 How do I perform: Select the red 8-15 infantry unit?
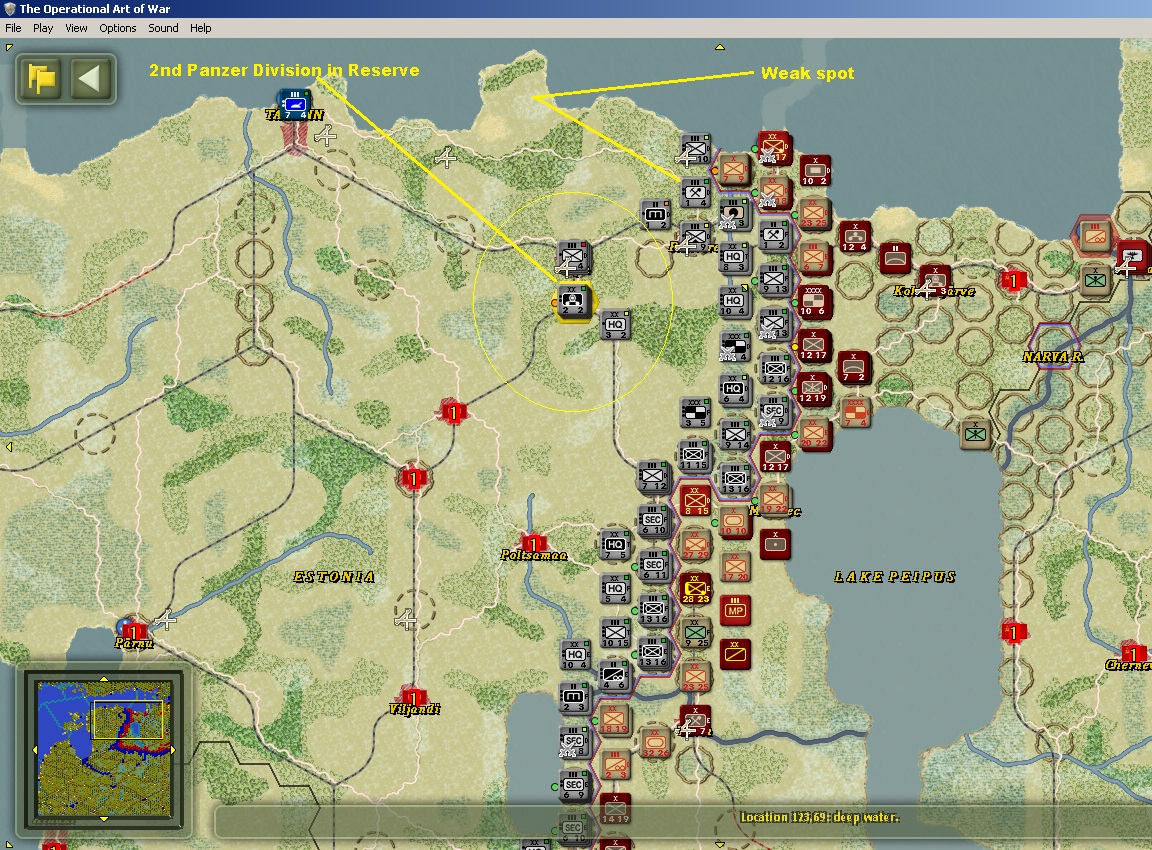pyautogui.click(x=695, y=500)
